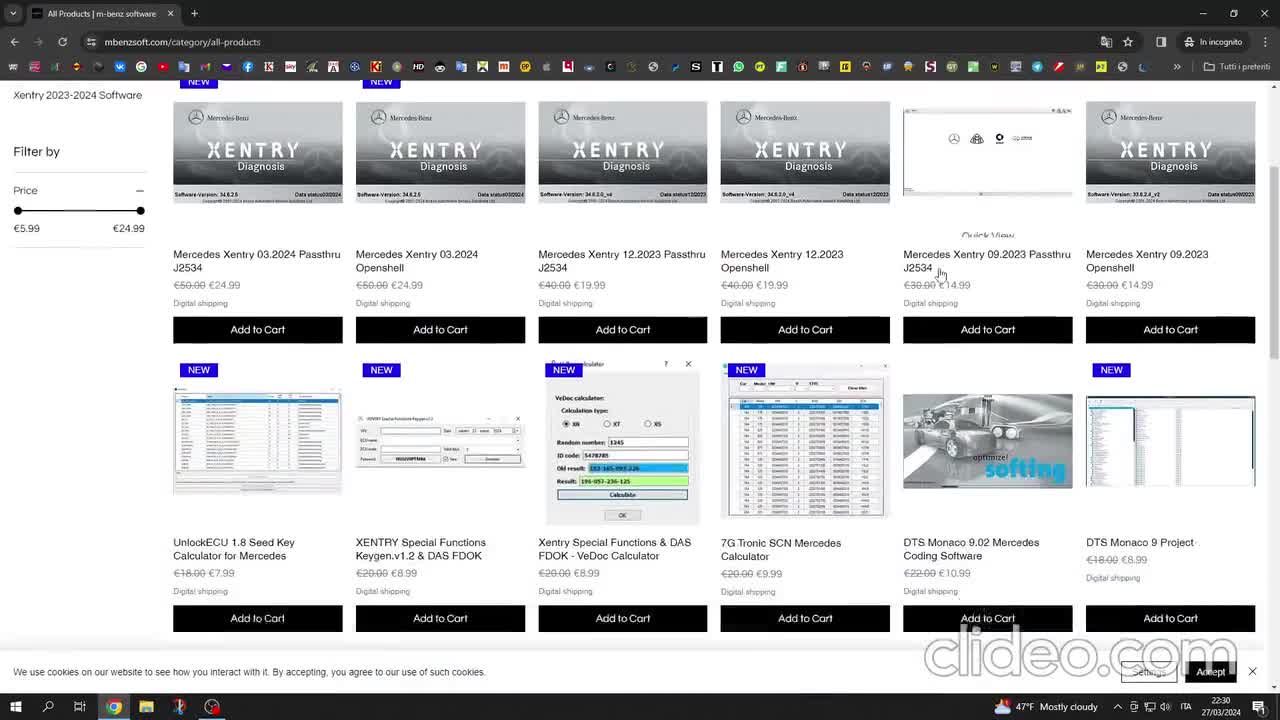This screenshot has width=1280, height=720.
Task: Open the VK bookmark icon
Action: 120,67
